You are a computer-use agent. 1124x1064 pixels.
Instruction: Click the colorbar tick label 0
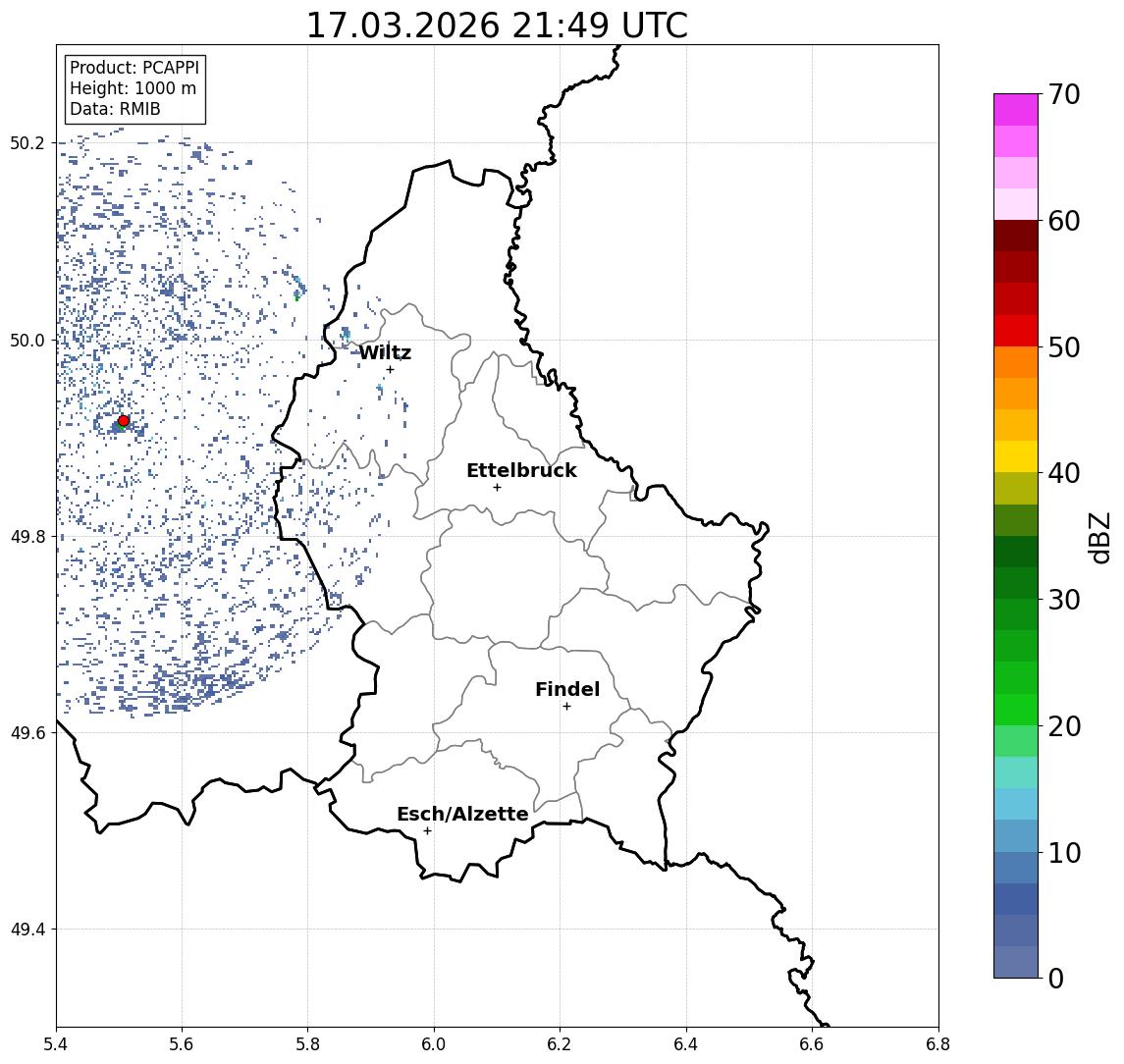tap(1056, 978)
